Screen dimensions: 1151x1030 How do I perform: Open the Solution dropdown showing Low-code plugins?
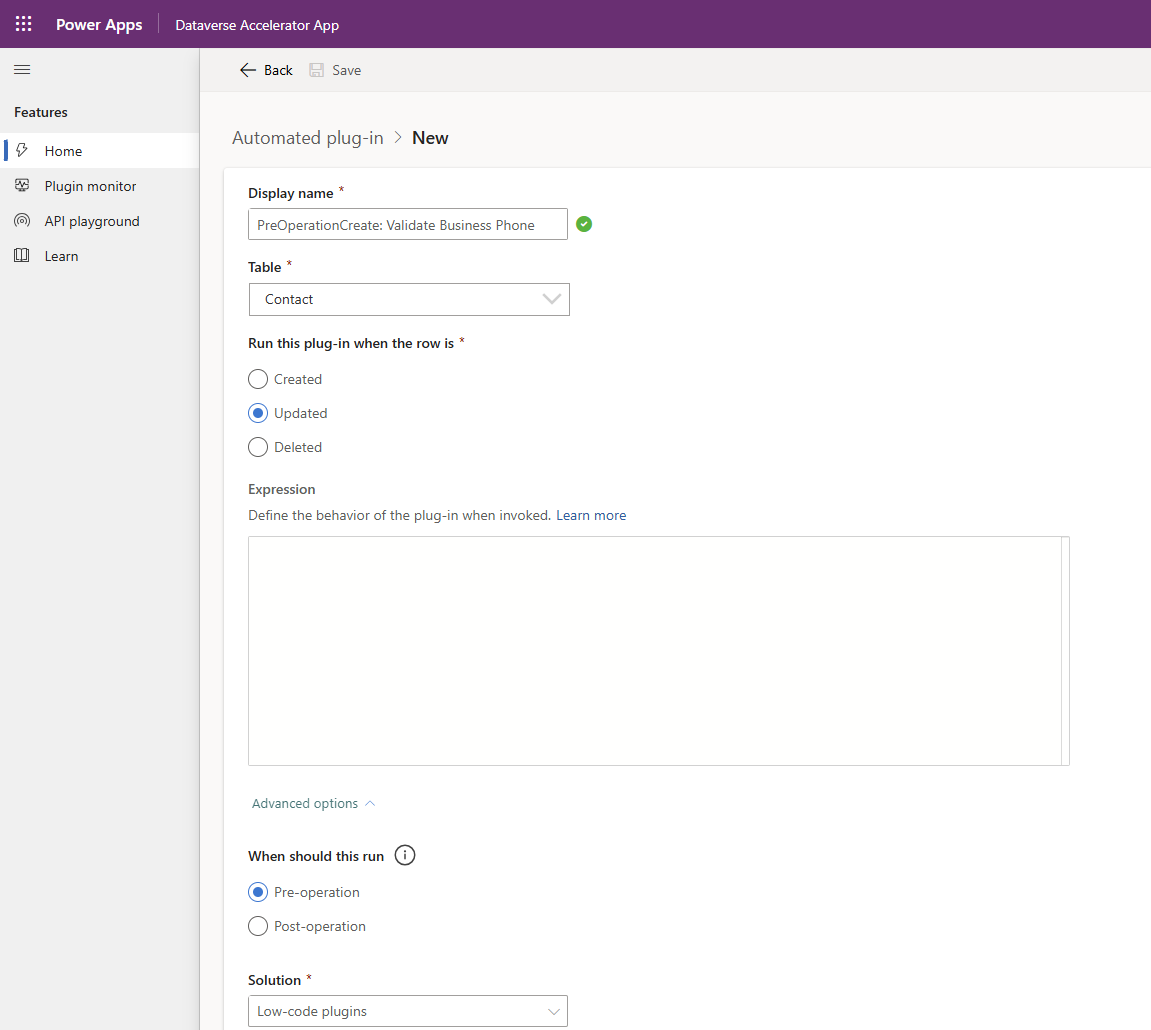tap(407, 1011)
